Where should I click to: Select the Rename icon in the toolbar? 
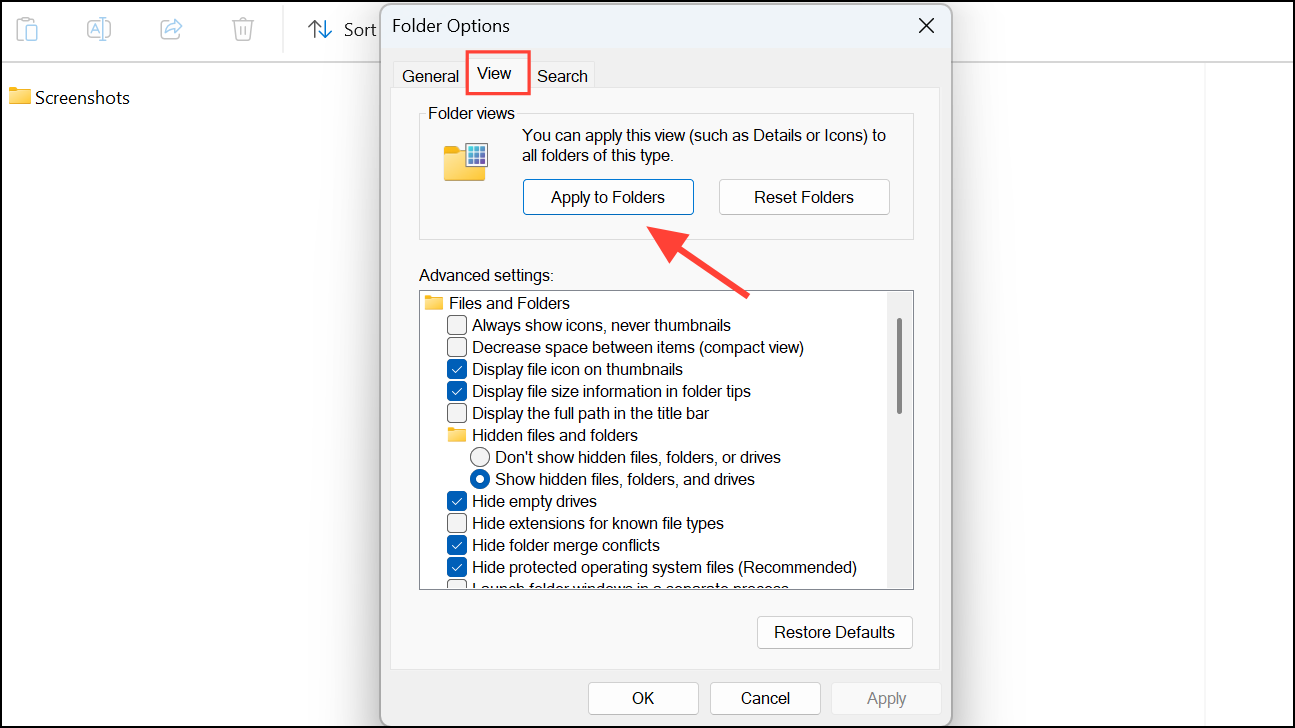[99, 29]
